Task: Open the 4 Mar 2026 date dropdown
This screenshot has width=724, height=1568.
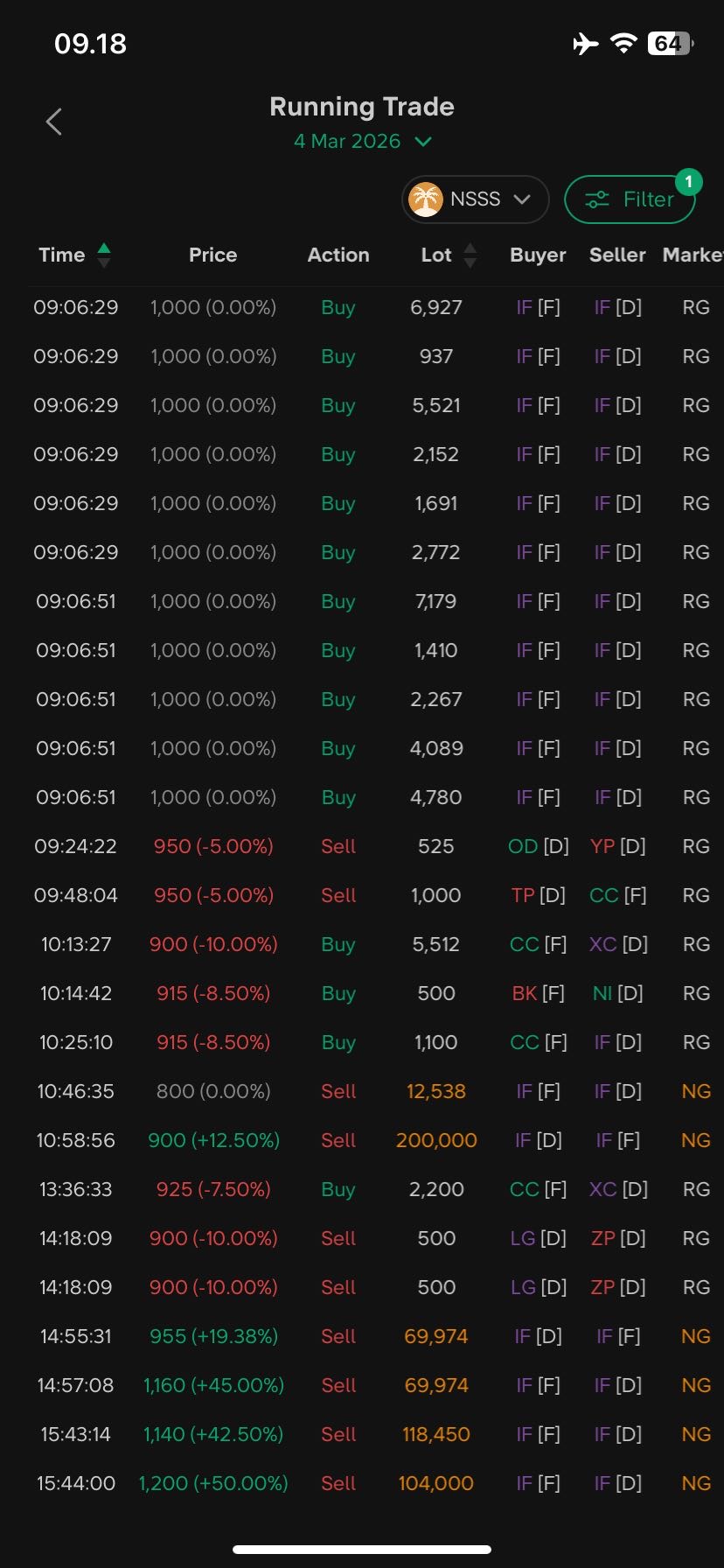Action: (362, 141)
